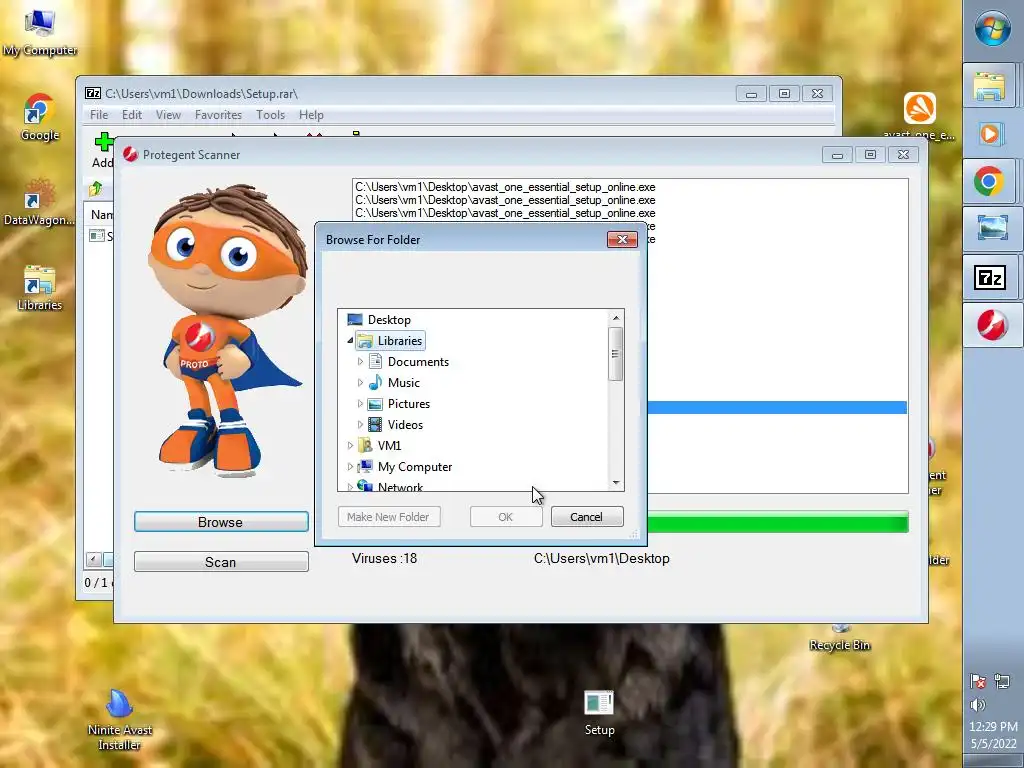Click the Scan button
1024x768 pixels.
coord(221,562)
